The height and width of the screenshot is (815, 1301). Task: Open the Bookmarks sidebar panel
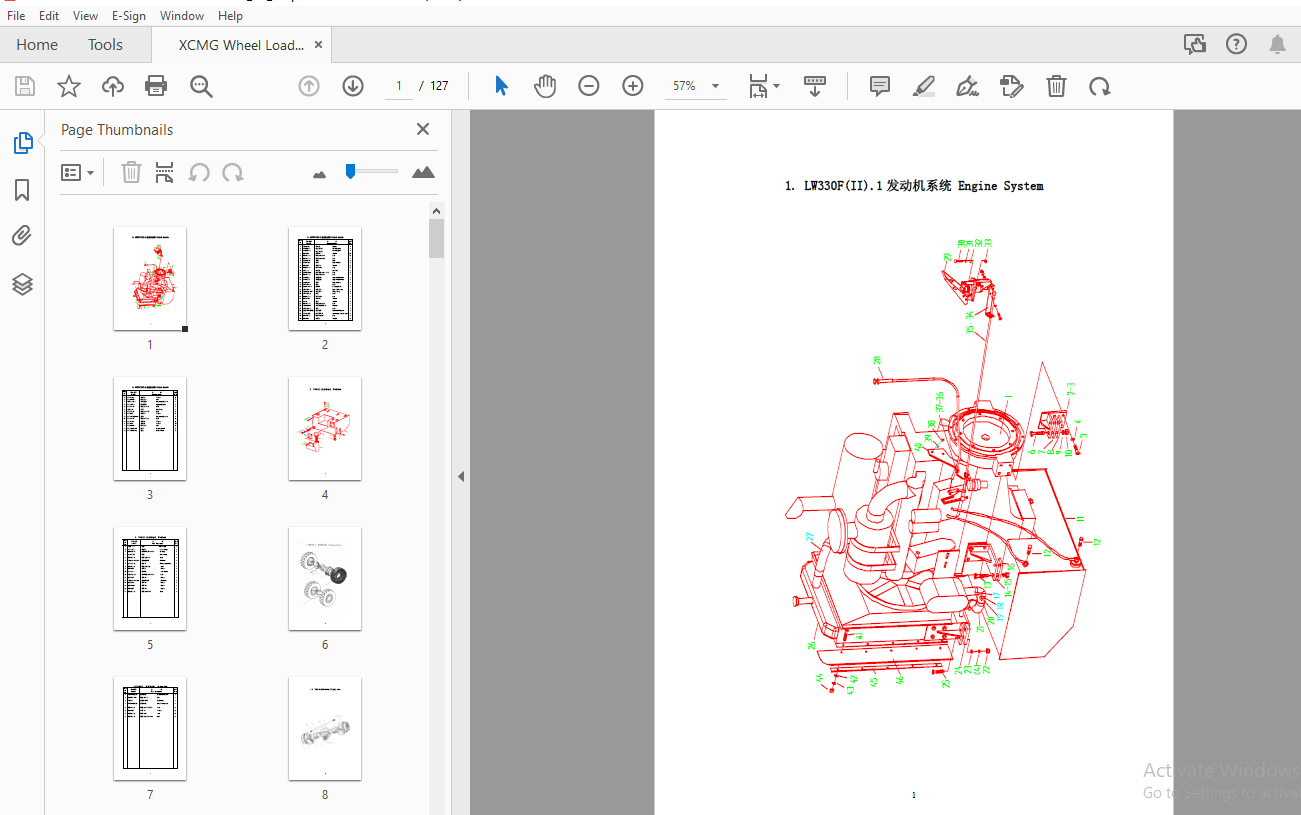(x=22, y=190)
